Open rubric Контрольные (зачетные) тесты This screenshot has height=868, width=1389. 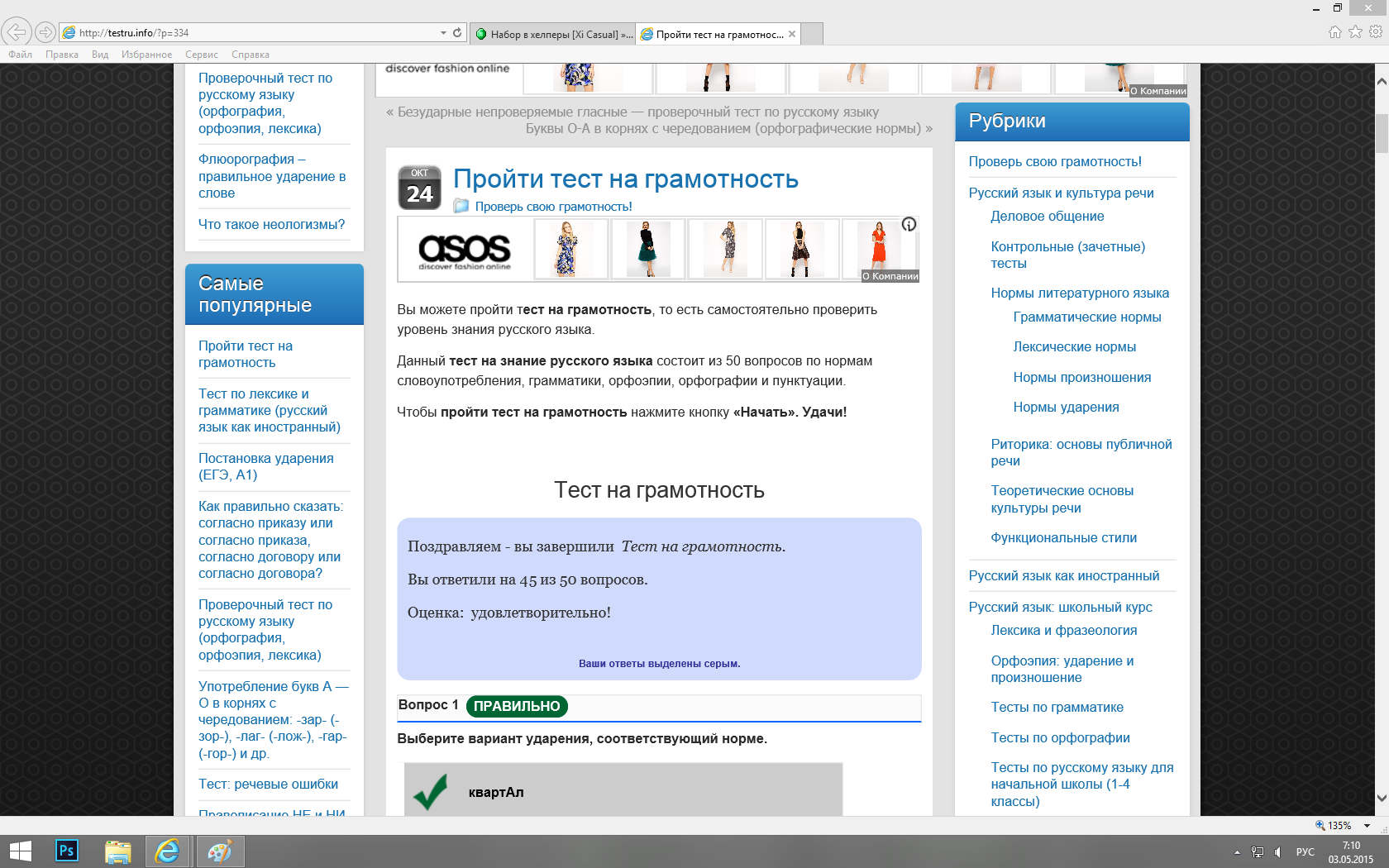(1068, 255)
